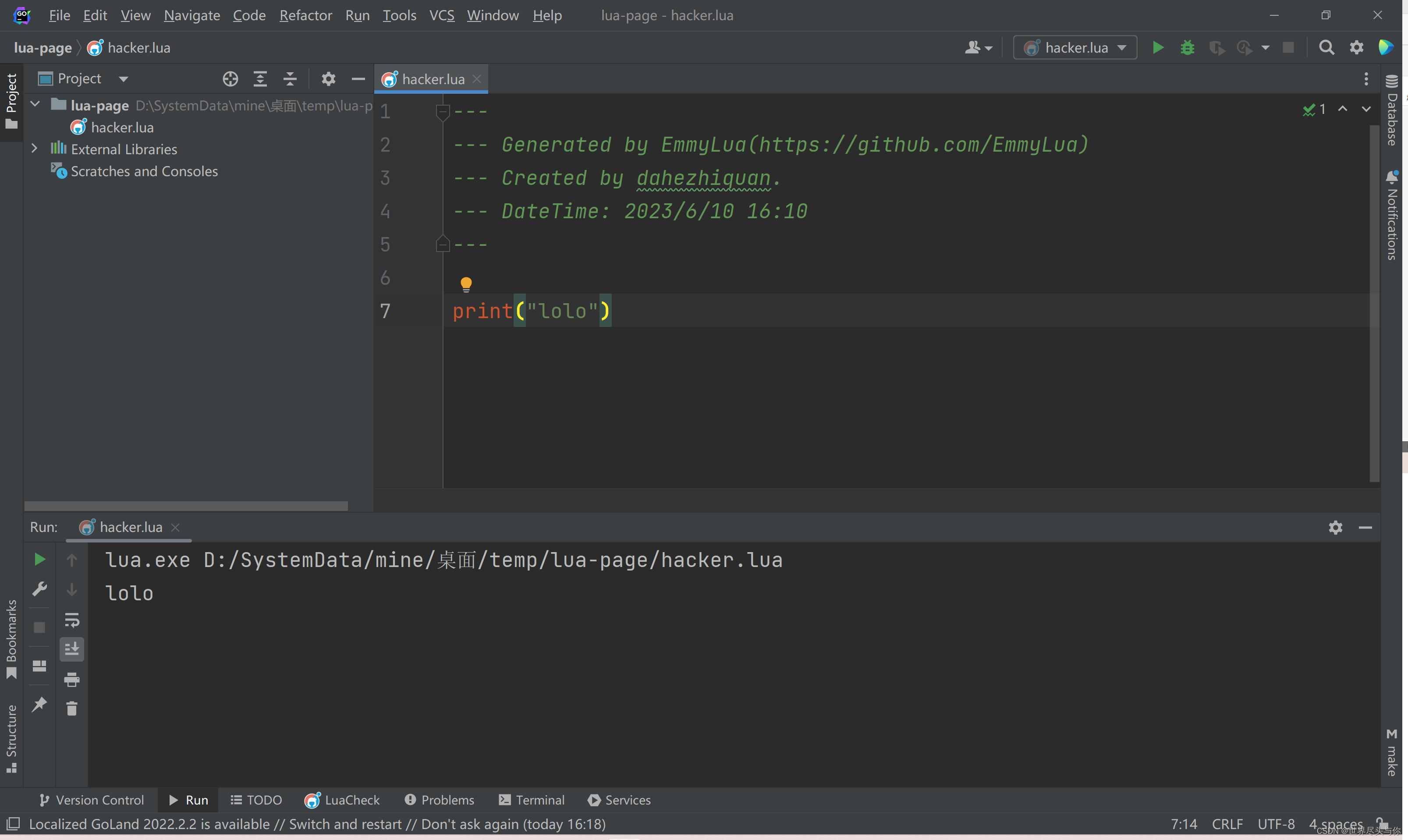Click the Run configuration settings gear
Viewport: 1408px width, 840px height.
1335,527
